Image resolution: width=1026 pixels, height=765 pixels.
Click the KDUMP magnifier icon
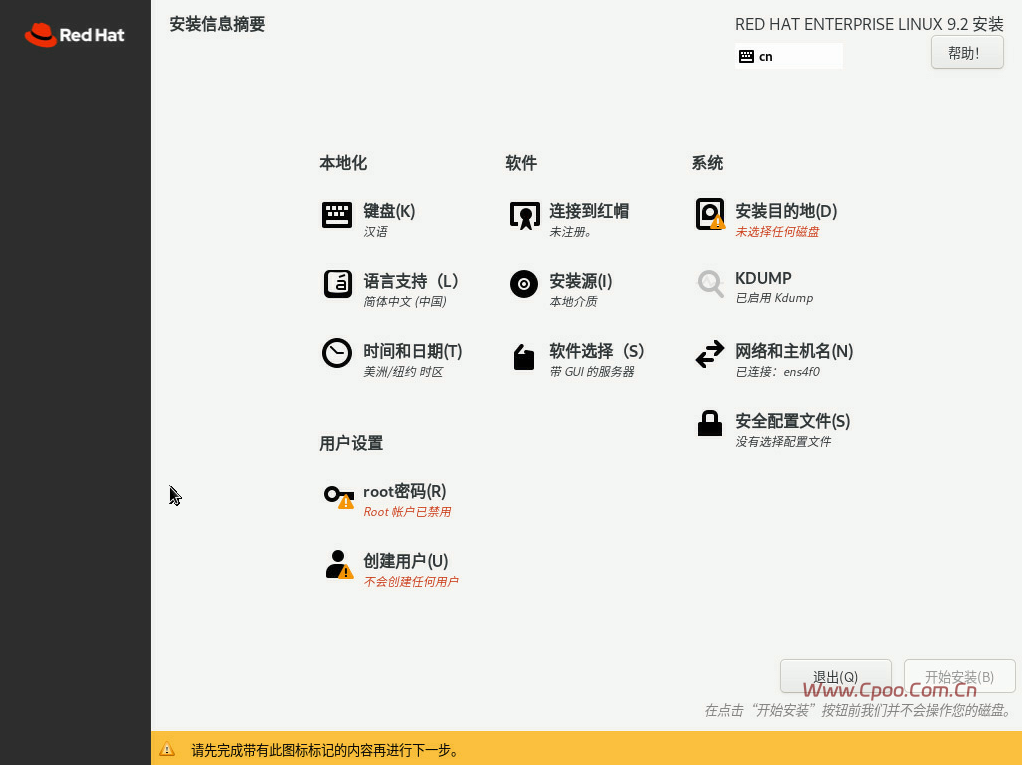point(711,285)
